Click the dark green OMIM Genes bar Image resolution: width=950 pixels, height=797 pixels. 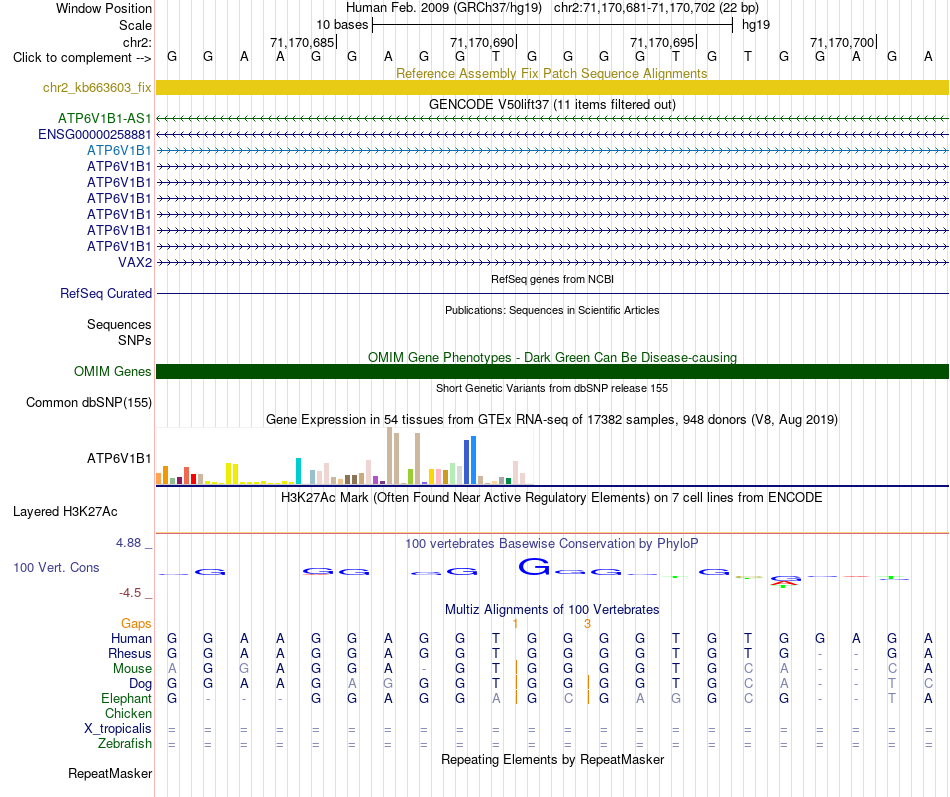(x=552, y=372)
